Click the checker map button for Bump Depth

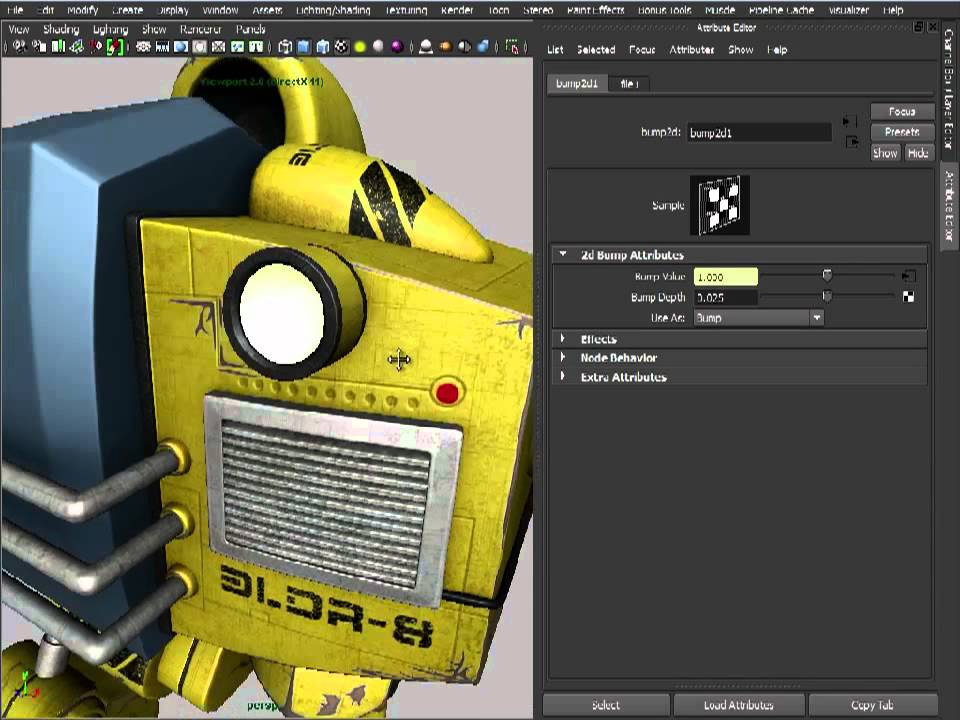click(x=908, y=297)
